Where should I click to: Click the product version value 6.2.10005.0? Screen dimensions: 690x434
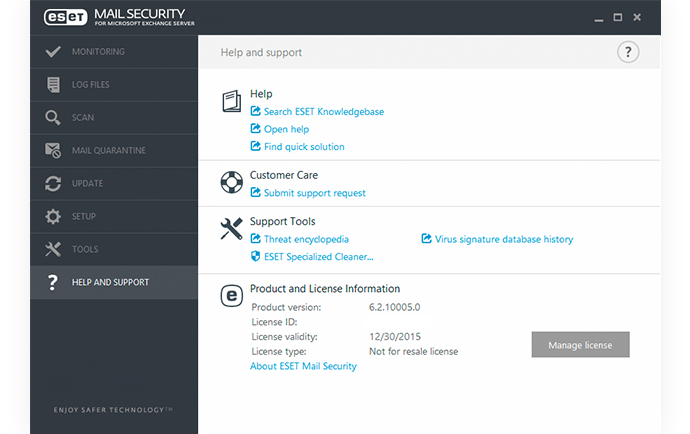coord(394,307)
